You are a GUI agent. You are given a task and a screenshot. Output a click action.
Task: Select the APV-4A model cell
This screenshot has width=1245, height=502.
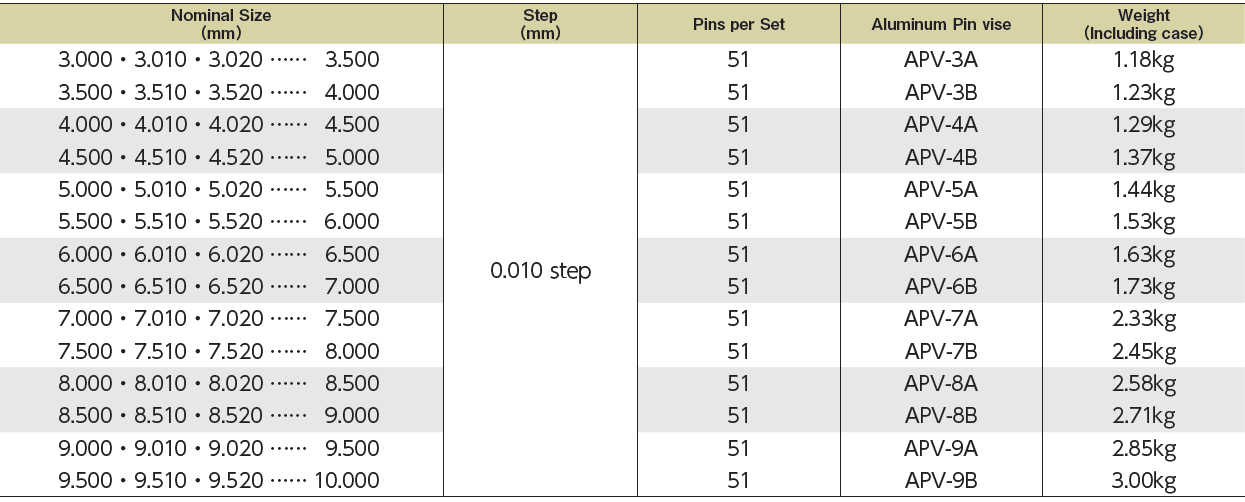[941, 125]
